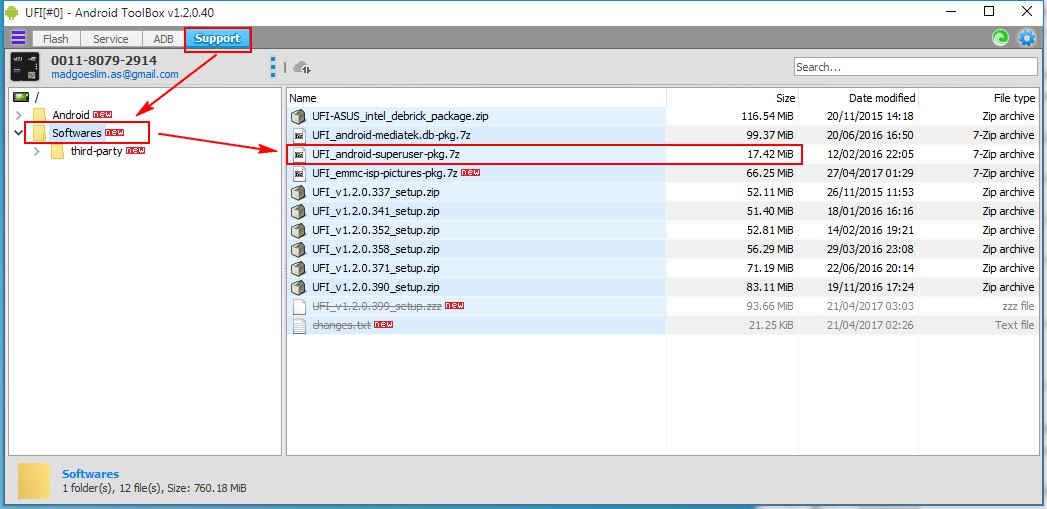Click the UFI_v1.2.0.358_setup.zip archive icon

(x=299, y=249)
